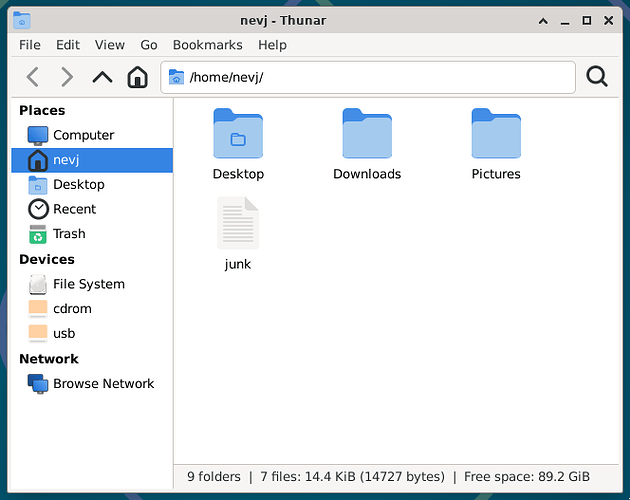The height and width of the screenshot is (500, 630).
Task: Open the Edit menu
Action: coord(68,45)
